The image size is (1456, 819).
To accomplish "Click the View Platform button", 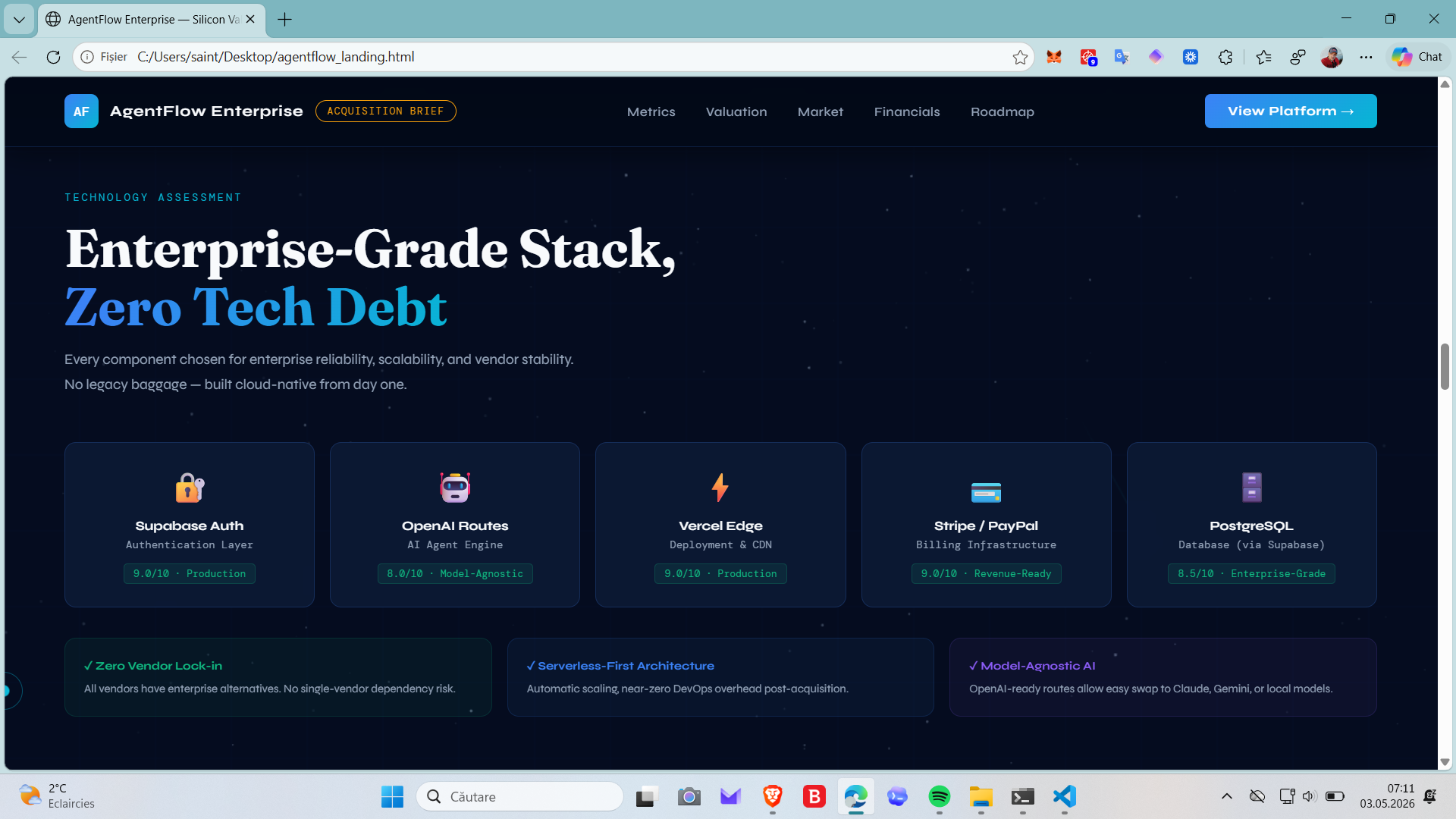I will (x=1291, y=111).
